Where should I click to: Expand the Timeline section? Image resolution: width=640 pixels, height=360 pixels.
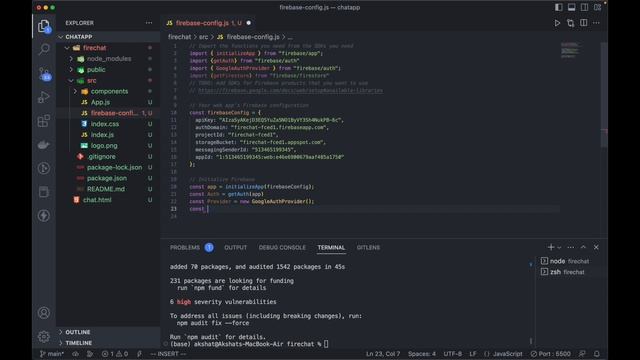tap(109, 343)
